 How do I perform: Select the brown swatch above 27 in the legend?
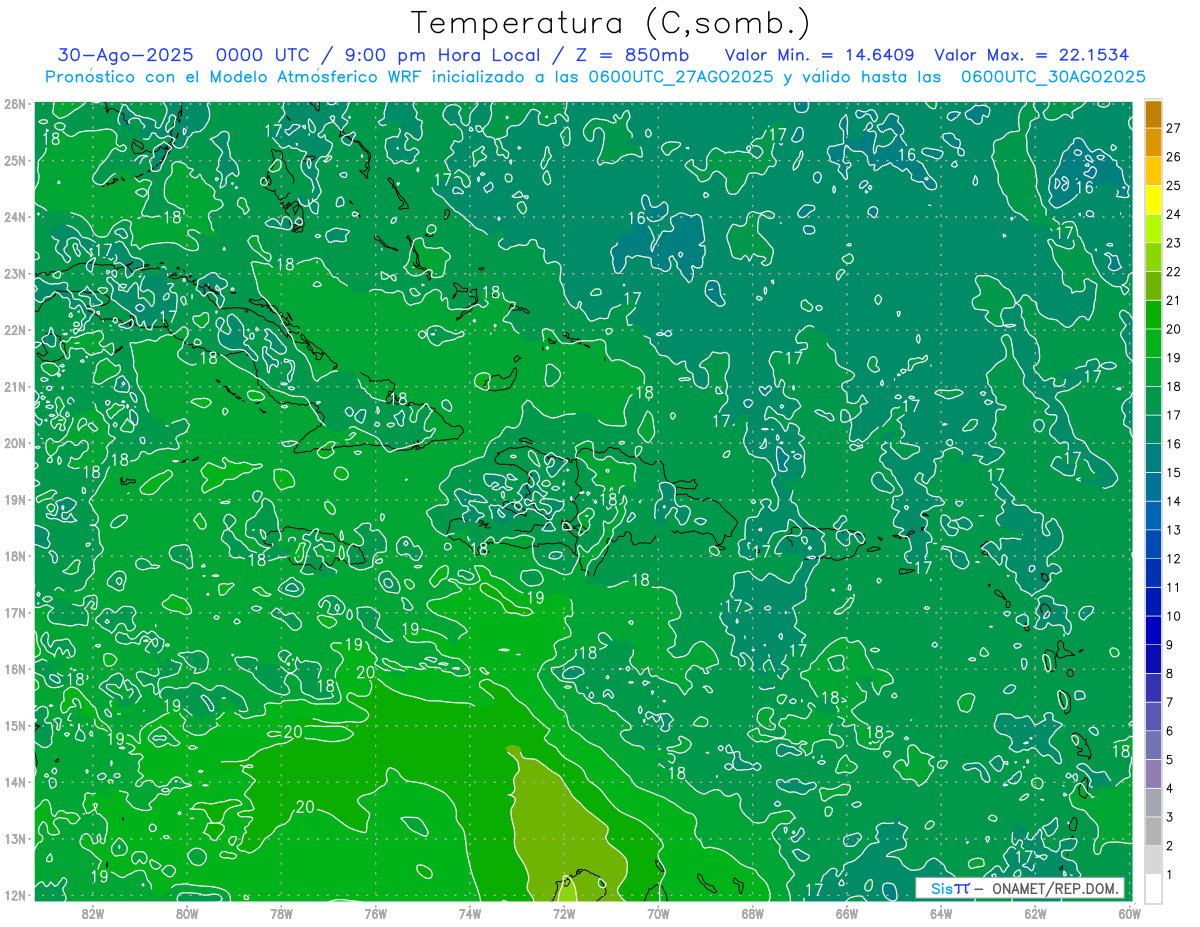pyautogui.click(x=1153, y=114)
